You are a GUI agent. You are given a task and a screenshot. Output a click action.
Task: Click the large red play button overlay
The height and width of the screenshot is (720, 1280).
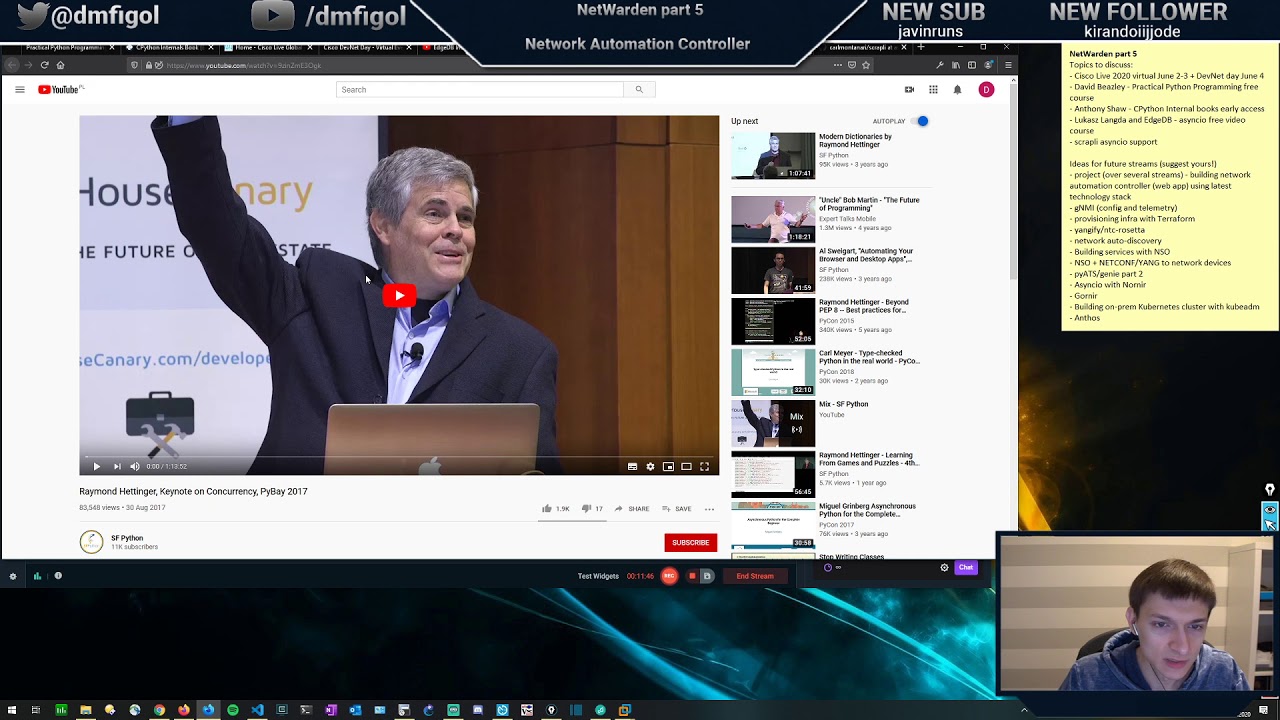click(x=399, y=295)
